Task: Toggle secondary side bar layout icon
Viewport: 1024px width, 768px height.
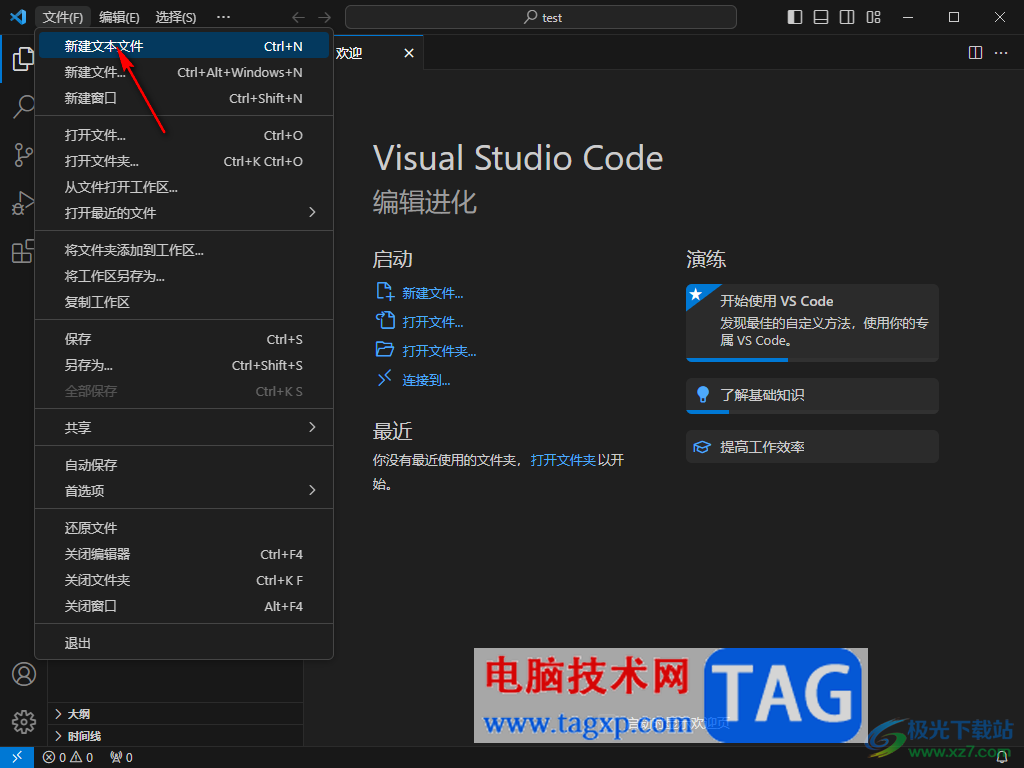Action: tap(847, 17)
